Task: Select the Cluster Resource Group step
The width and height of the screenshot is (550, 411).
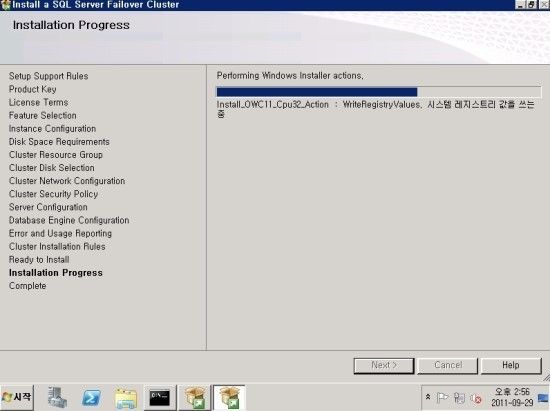Action: pos(56,155)
